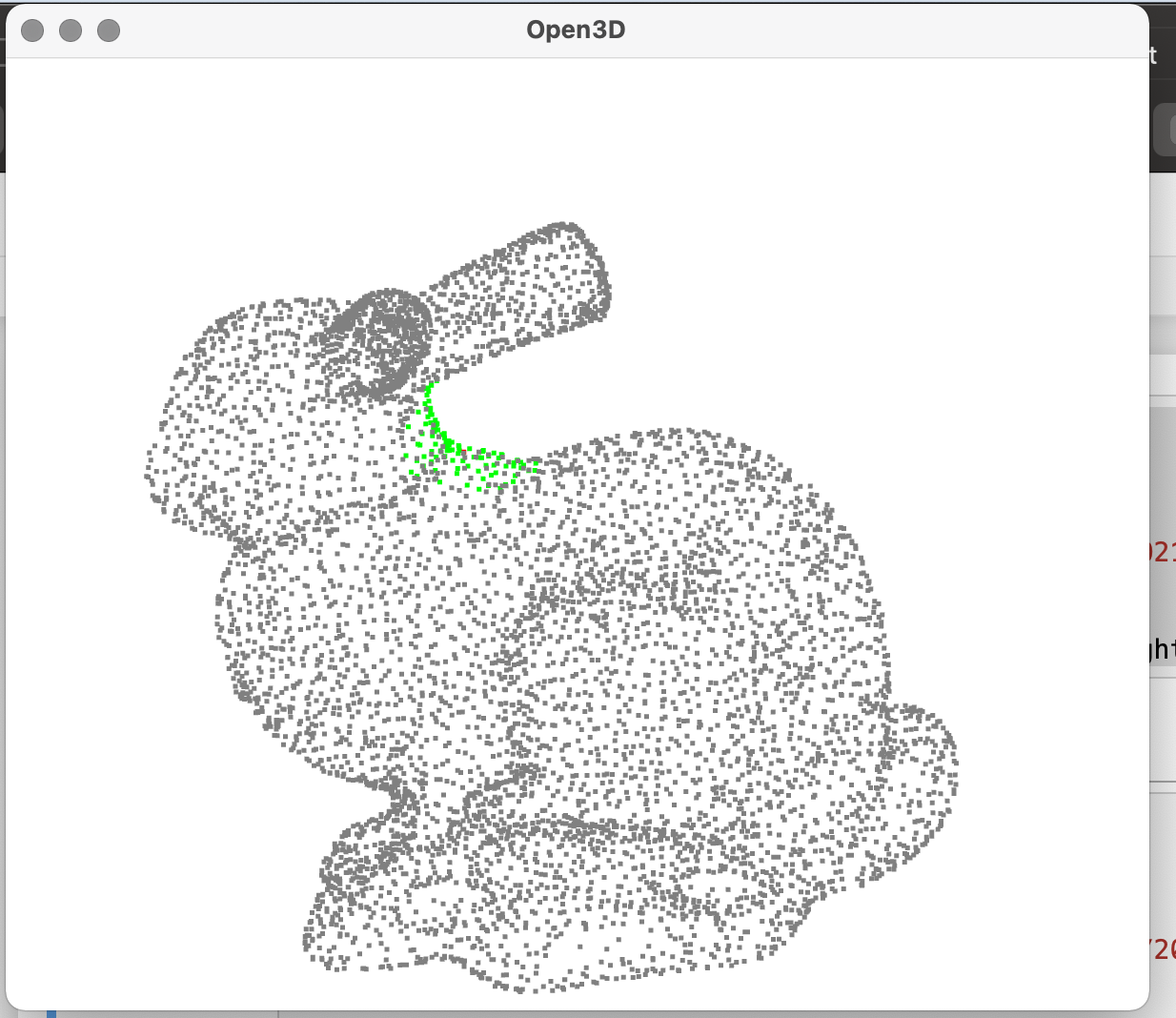
Task: Click the Open3D window title bar
Action: pos(576,30)
